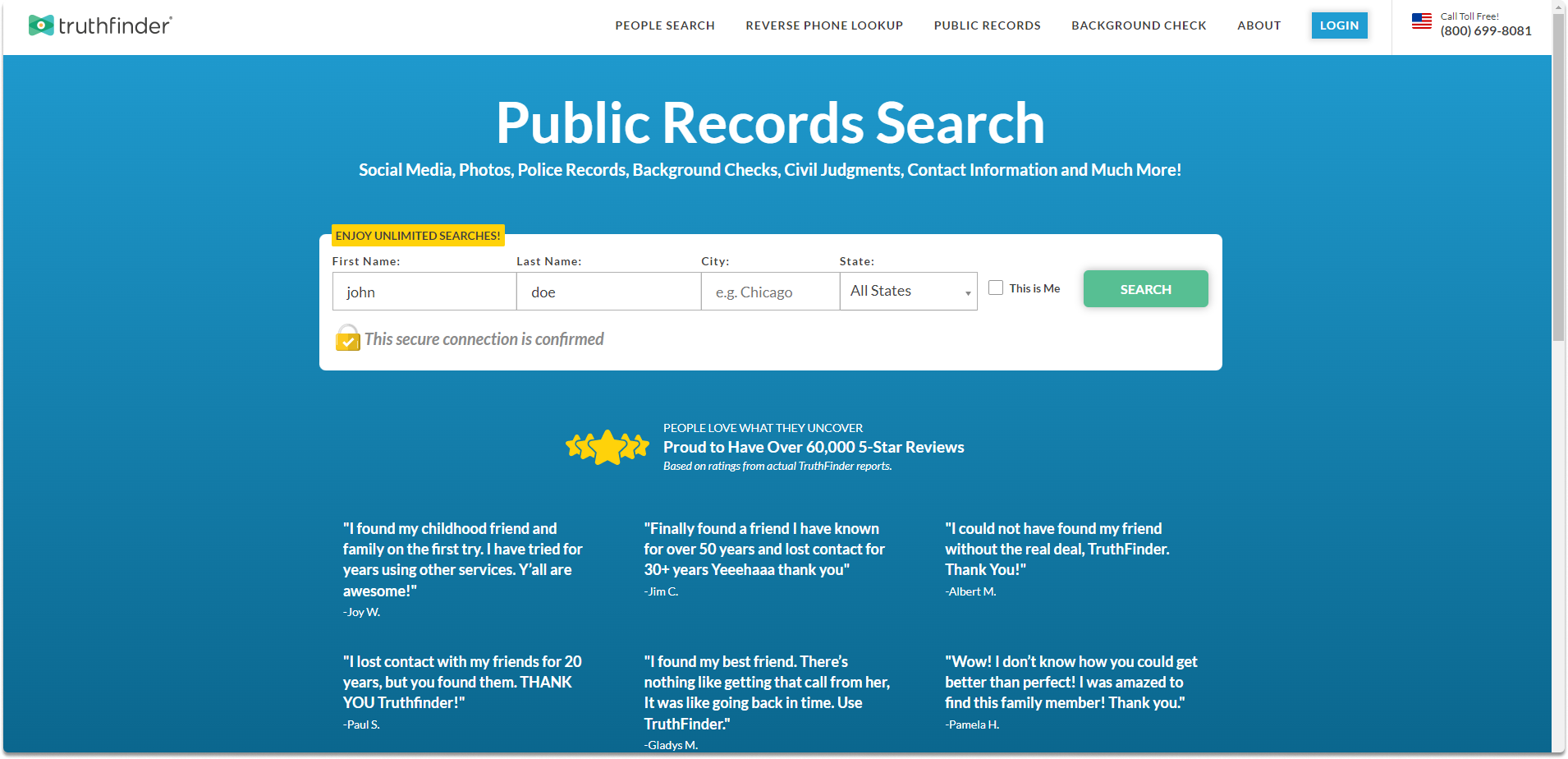Click the US flag icon
The height and width of the screenshot is (759, 1568).
tap(1422, 21)
